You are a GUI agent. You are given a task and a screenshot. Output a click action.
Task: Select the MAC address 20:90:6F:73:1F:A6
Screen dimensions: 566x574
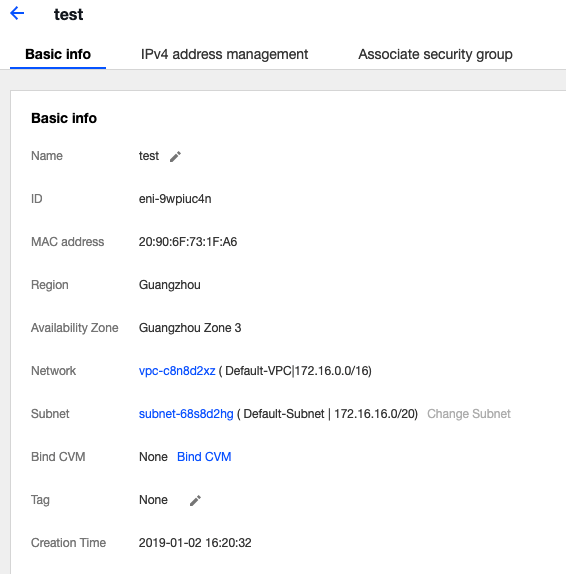188,242
